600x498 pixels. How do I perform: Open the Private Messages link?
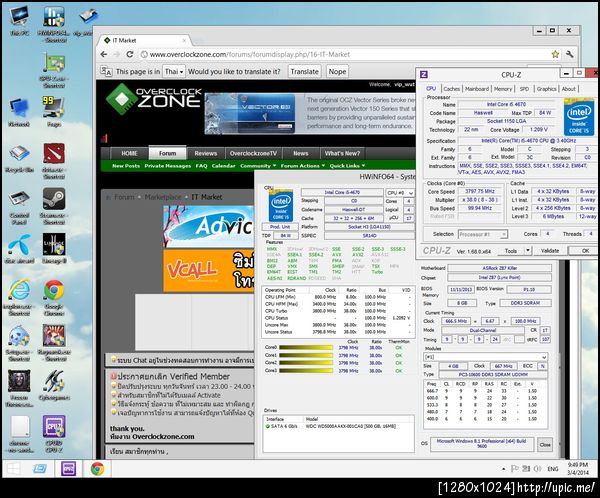(x=168, y=166)
